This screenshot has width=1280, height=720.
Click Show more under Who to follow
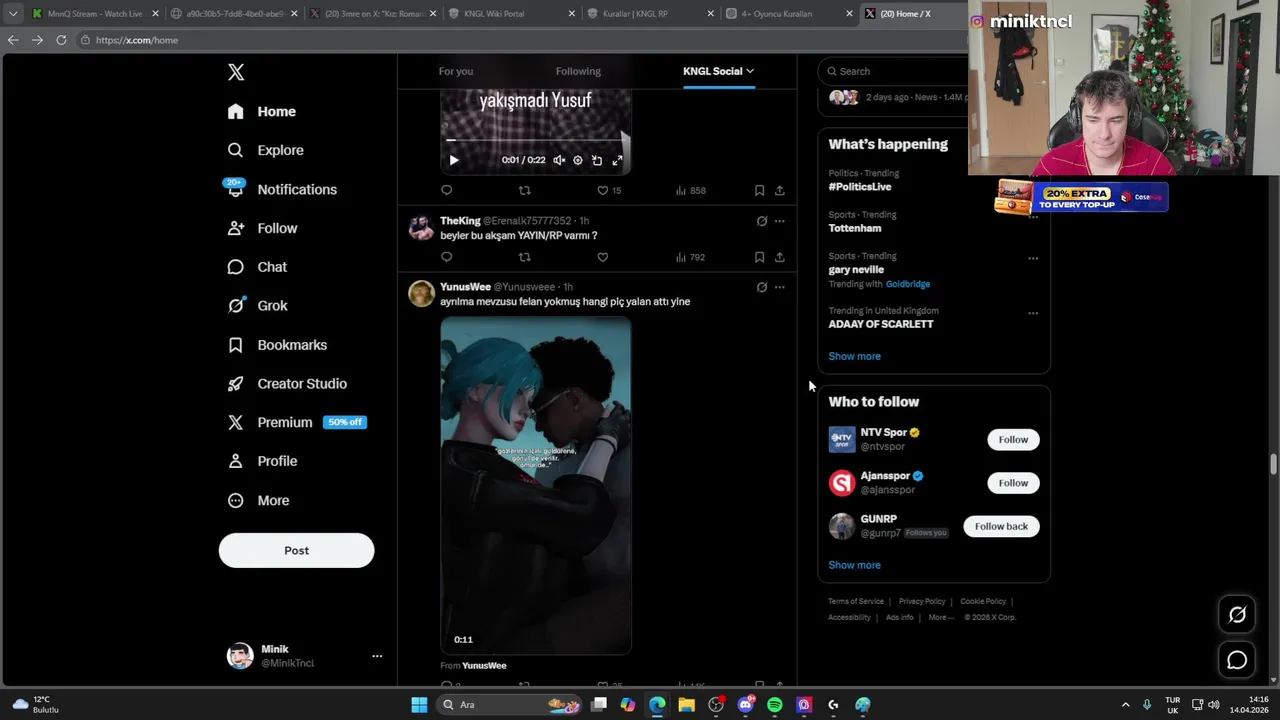[x=854, y=565]
